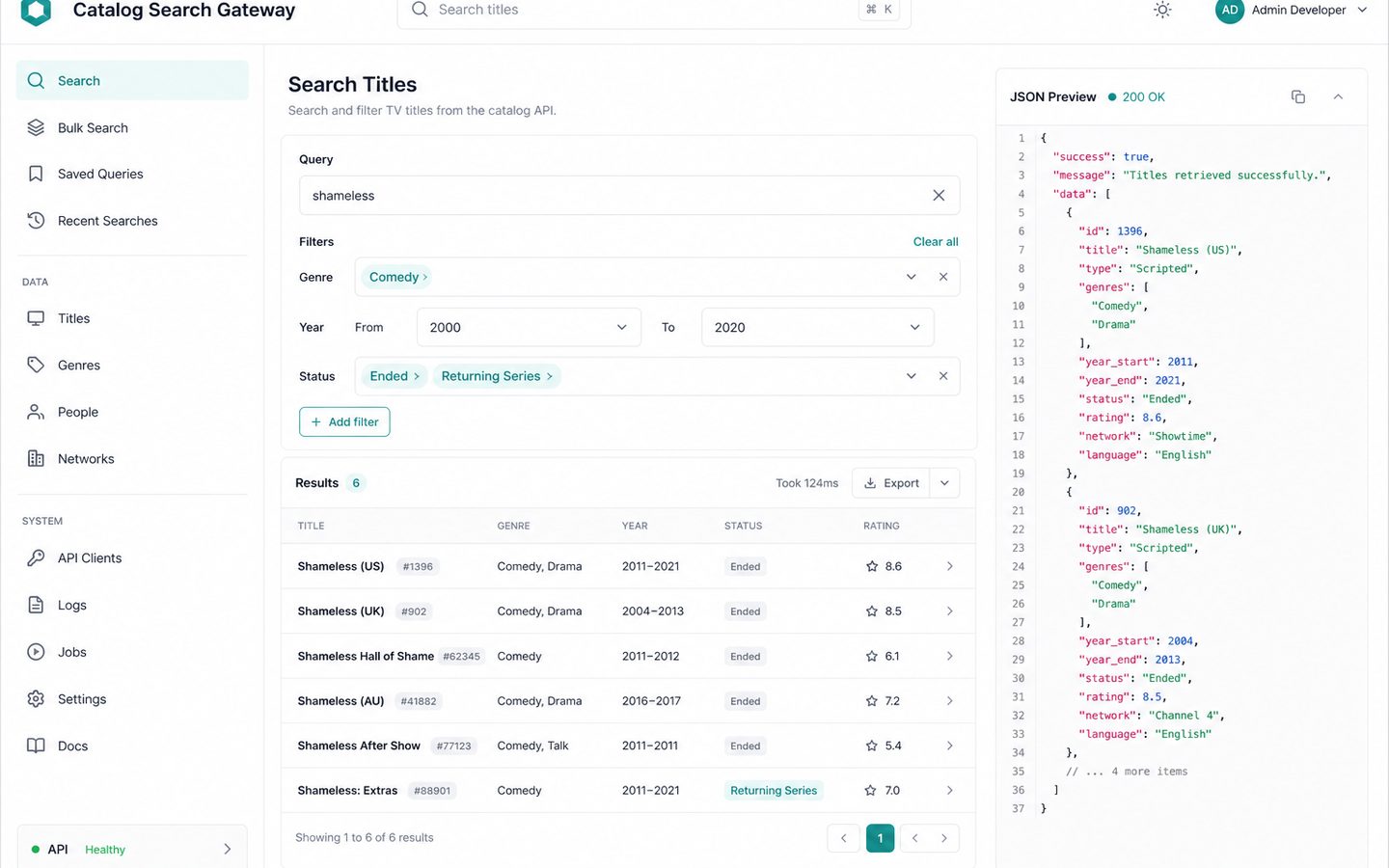This screenshot has height=868, width=1389.
Task: Click the star icon for Shameless (UK)
Action: 872,611
